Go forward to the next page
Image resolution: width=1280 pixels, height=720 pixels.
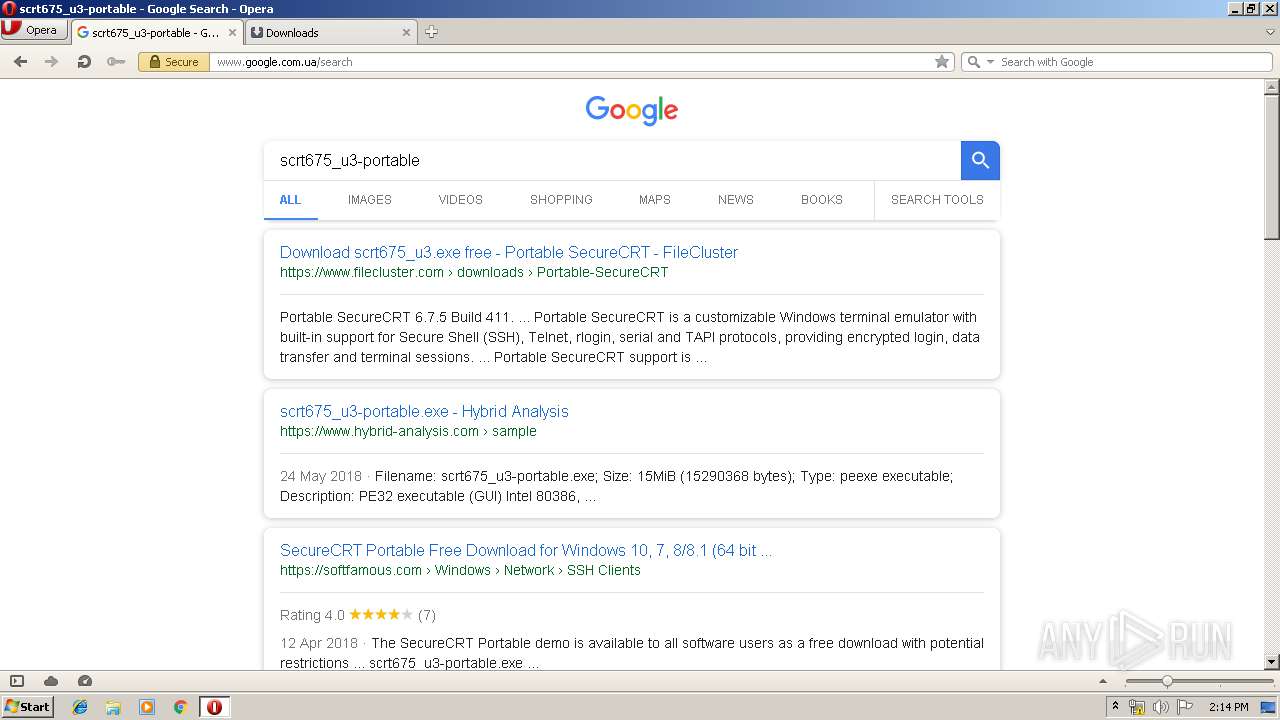[52, 62]
